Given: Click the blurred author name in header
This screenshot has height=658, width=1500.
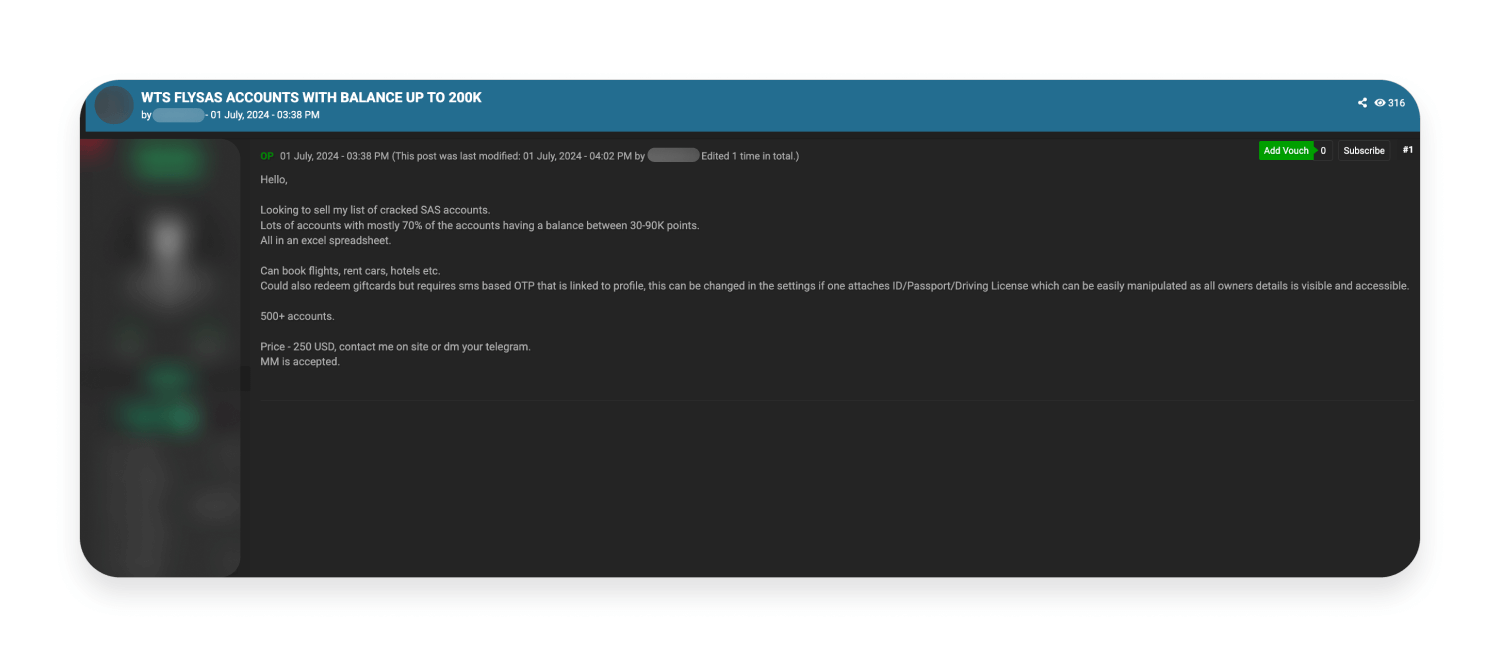Looking at the screenshot, I should click(x=179, y=115).
